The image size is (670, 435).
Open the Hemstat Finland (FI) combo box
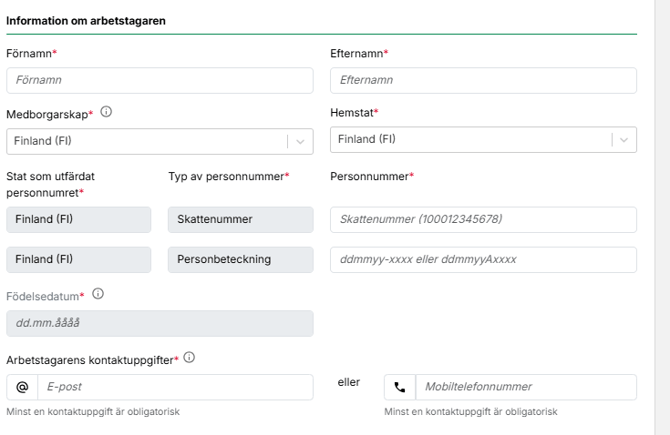pos(483,140)
